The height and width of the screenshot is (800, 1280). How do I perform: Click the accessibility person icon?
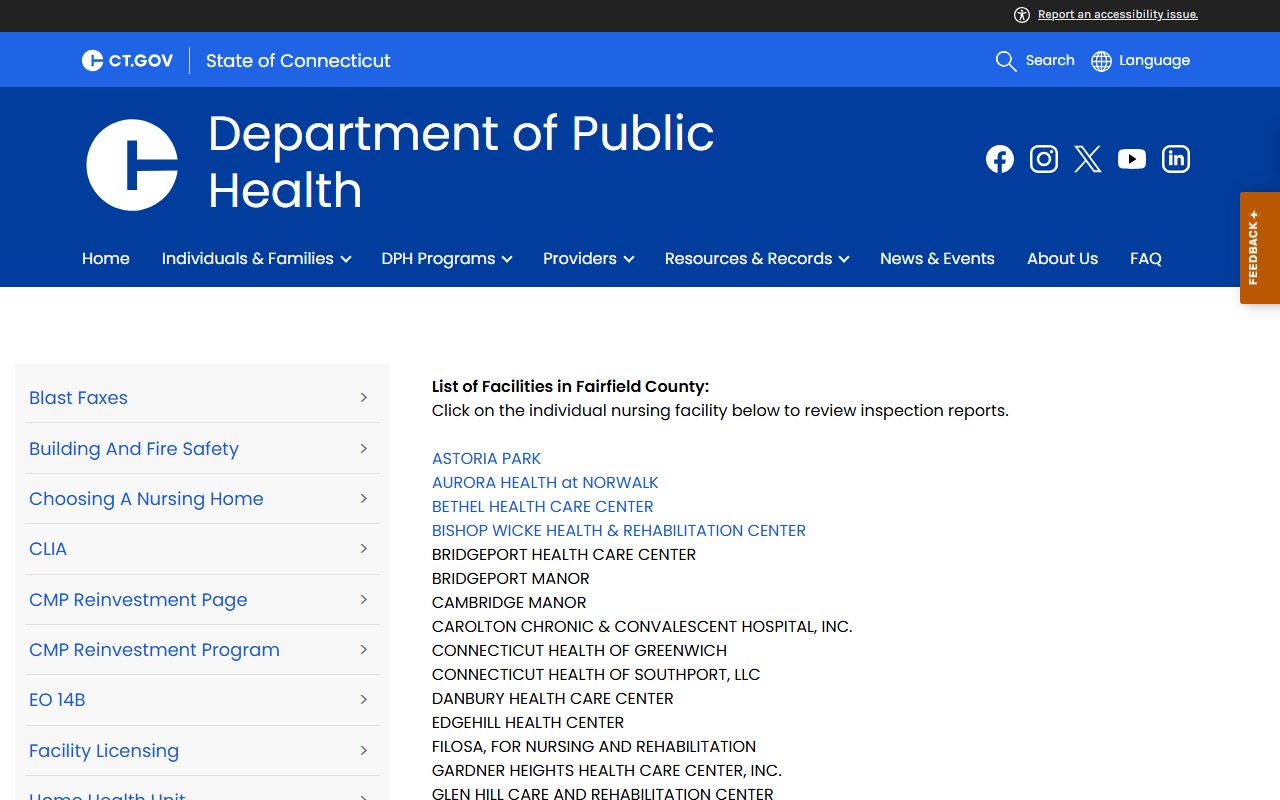click(1021, 15)
